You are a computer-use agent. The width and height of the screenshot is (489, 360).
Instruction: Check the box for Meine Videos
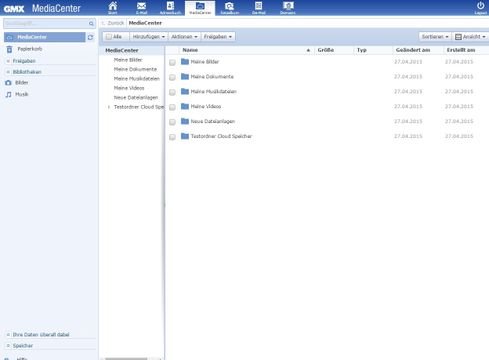tap(172, 107)
